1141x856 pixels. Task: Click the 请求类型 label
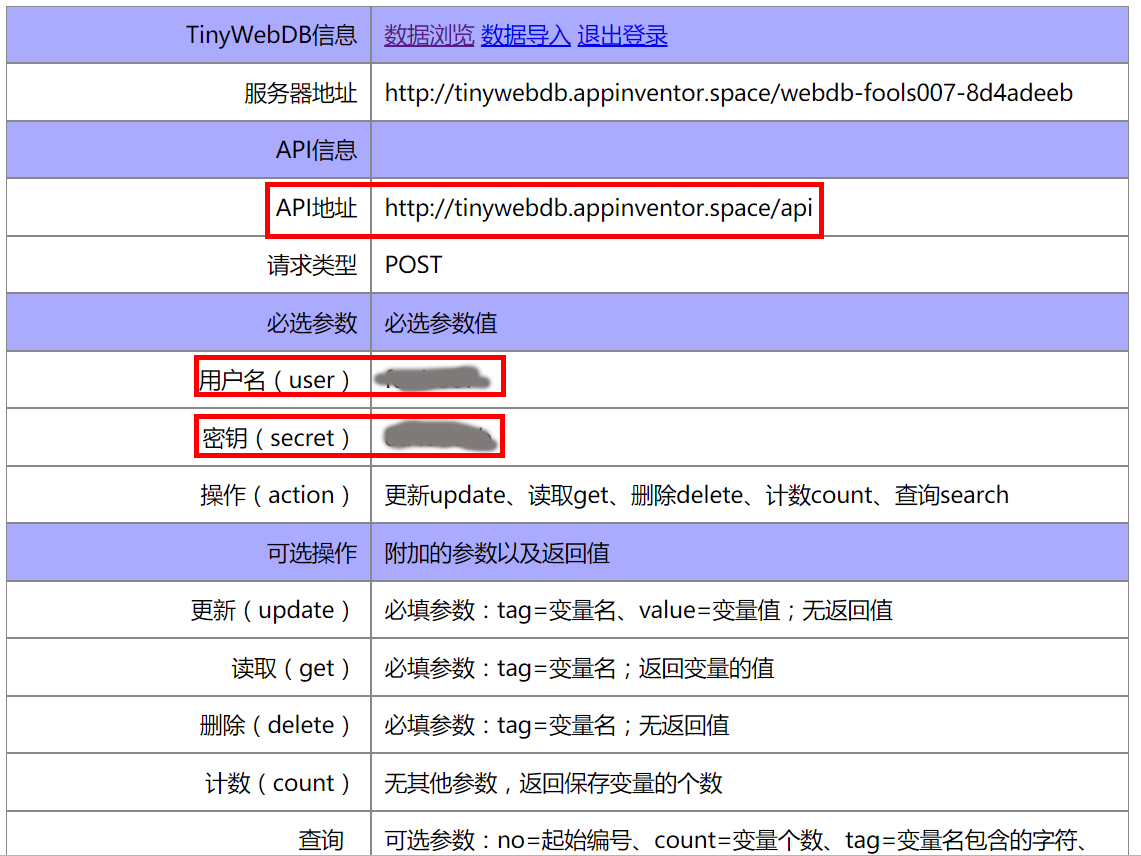click(x=312, y=265)
